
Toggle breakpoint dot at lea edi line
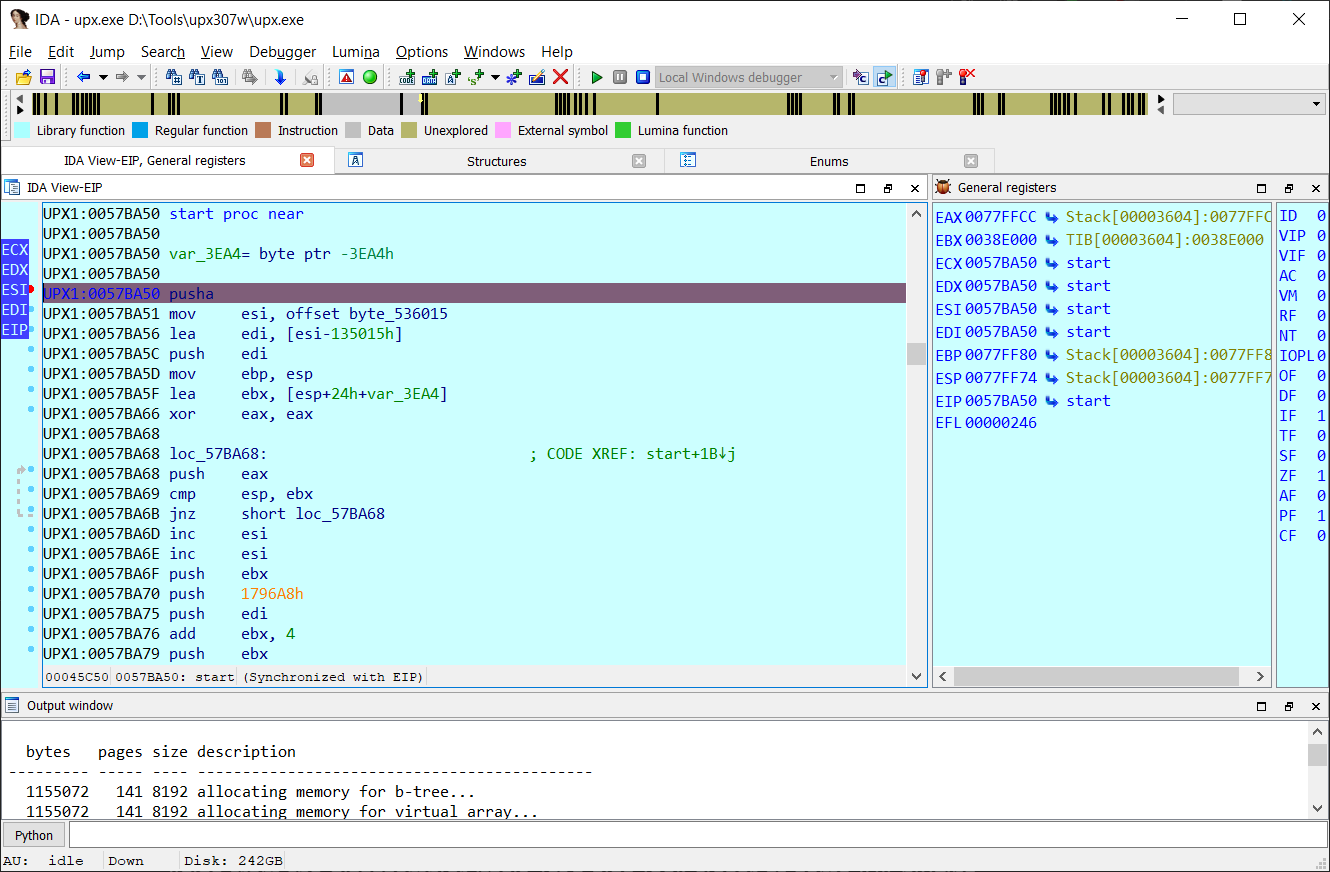(x=32, y=330)
